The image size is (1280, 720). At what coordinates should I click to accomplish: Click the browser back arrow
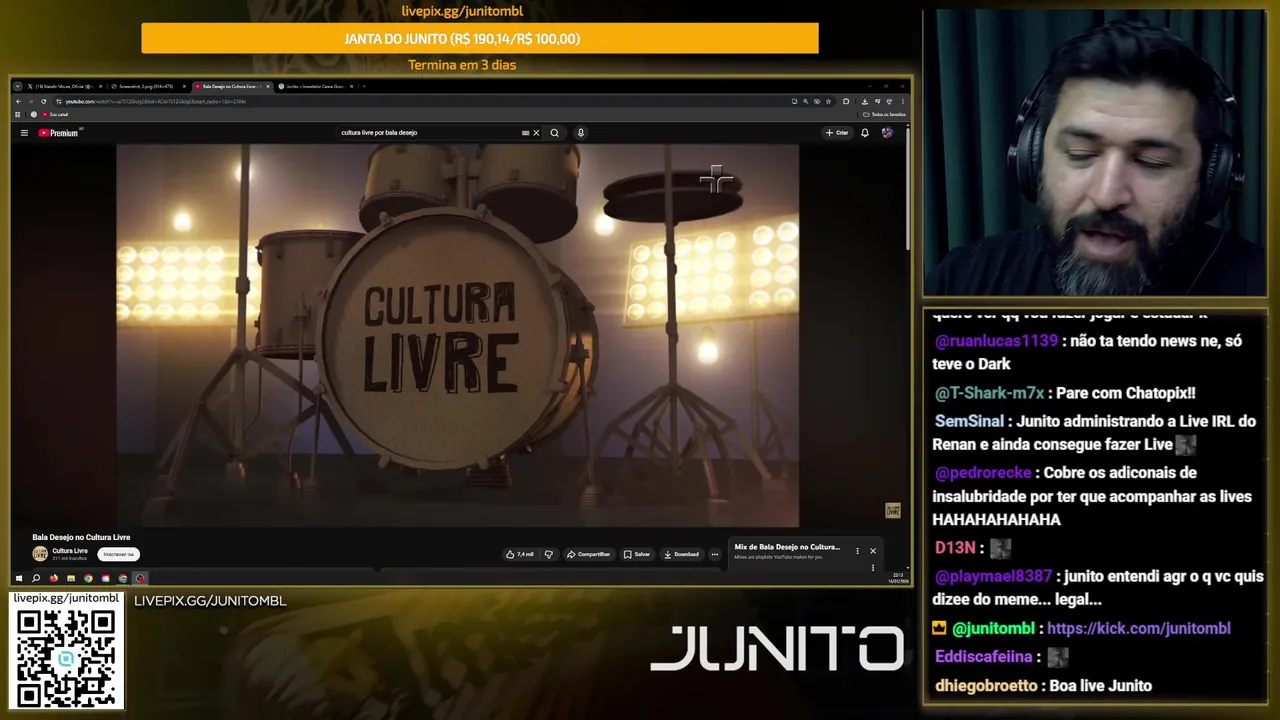pyautogui.click(x=18, y=101)
